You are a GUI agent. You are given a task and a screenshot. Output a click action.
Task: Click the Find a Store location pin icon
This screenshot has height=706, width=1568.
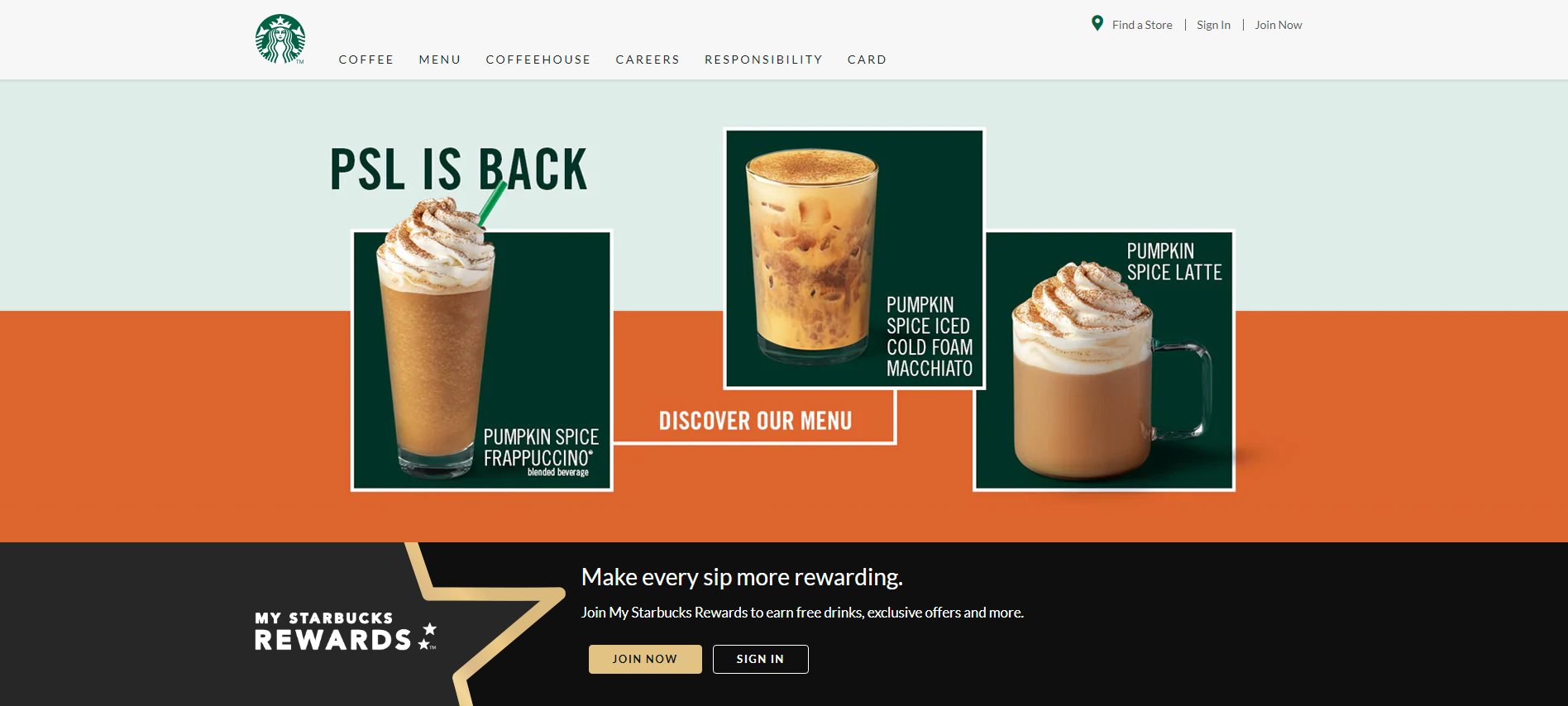(x=1097, y=23)
